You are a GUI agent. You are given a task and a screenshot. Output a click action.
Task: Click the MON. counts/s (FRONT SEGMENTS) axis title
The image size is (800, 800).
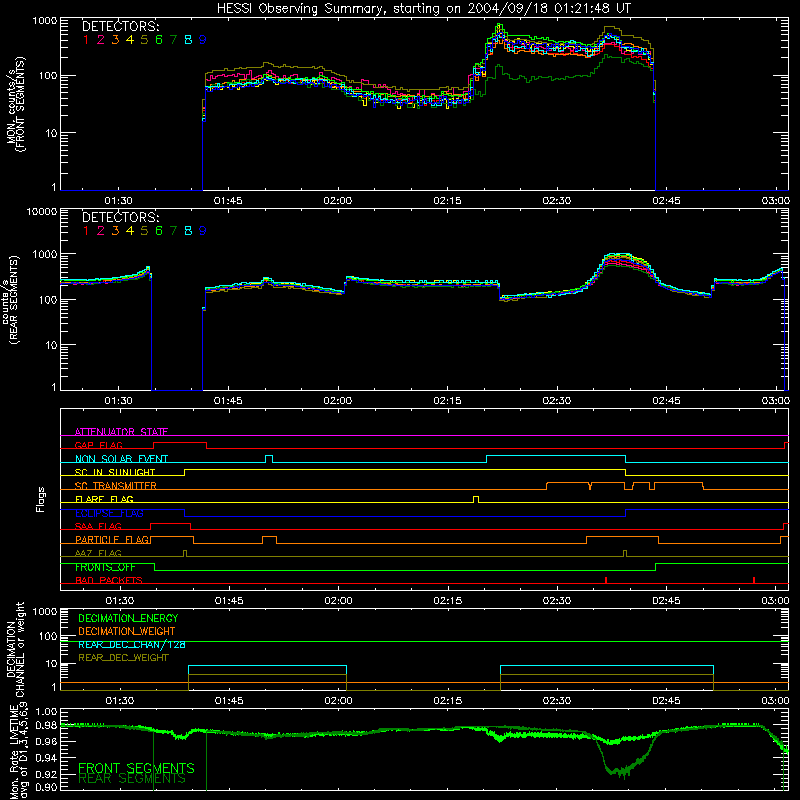[15, 105]
